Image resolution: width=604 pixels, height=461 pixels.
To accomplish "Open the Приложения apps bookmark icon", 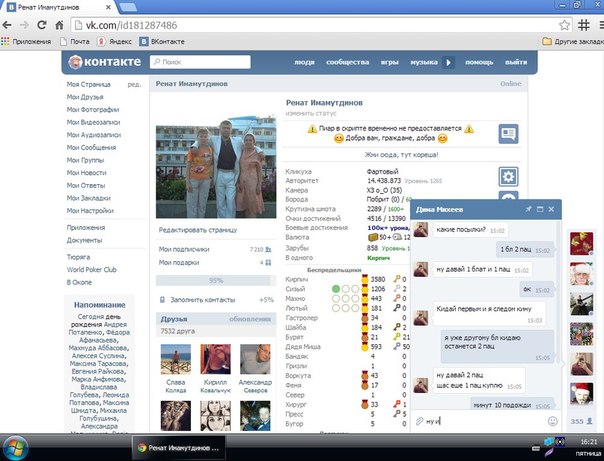I will click(x=5, y=42).
